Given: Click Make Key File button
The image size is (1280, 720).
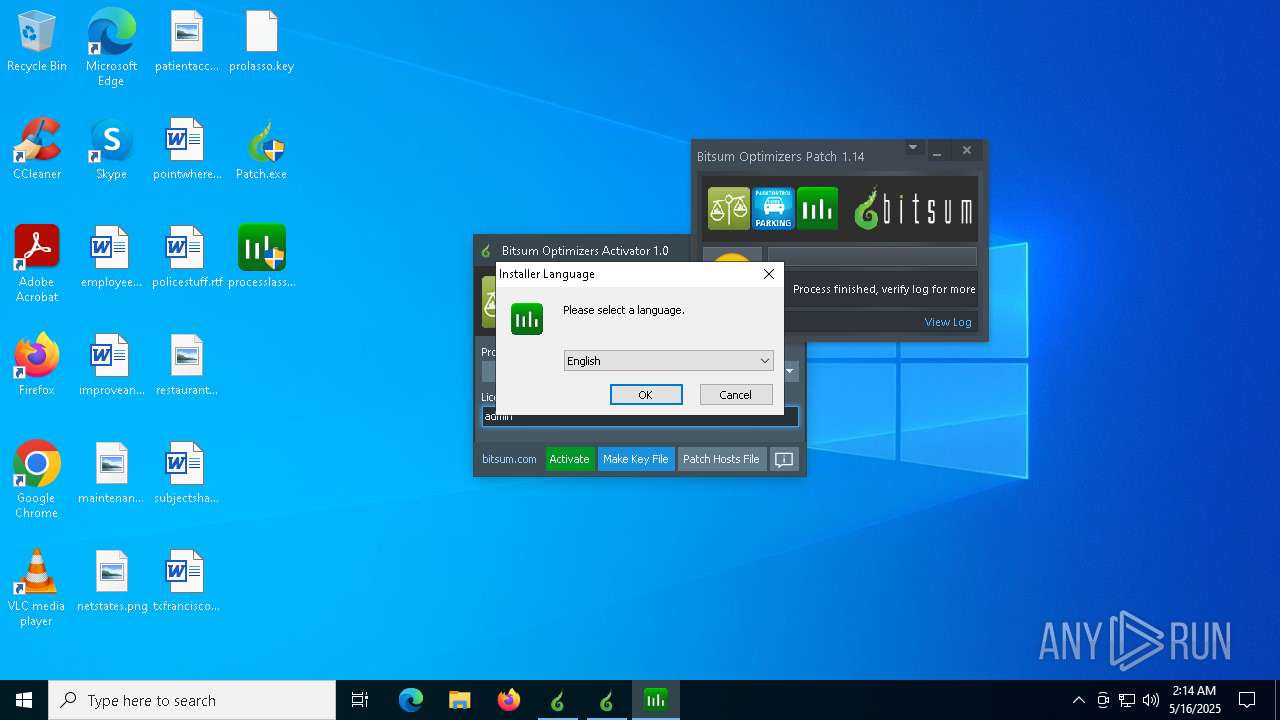Looking at the screenshot, I should (635, 459).
